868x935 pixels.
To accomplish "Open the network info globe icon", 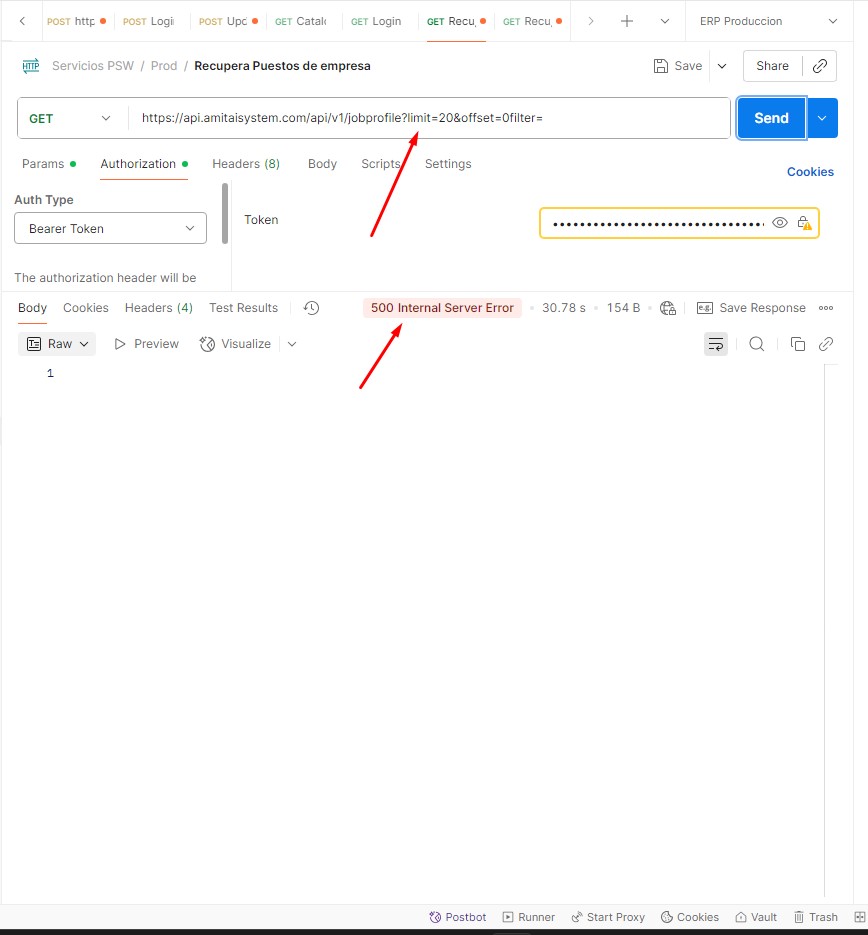I will click(668, 308).
